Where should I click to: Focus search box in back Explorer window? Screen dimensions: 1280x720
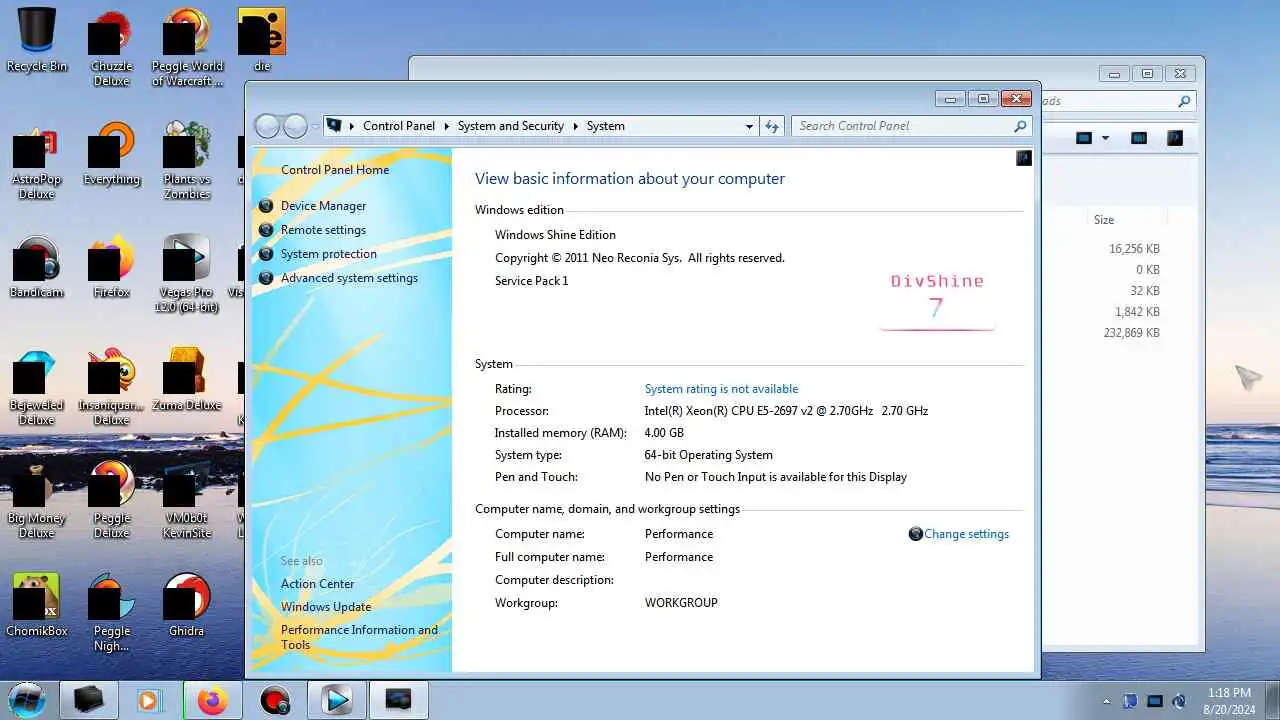tap(1118, 101)
